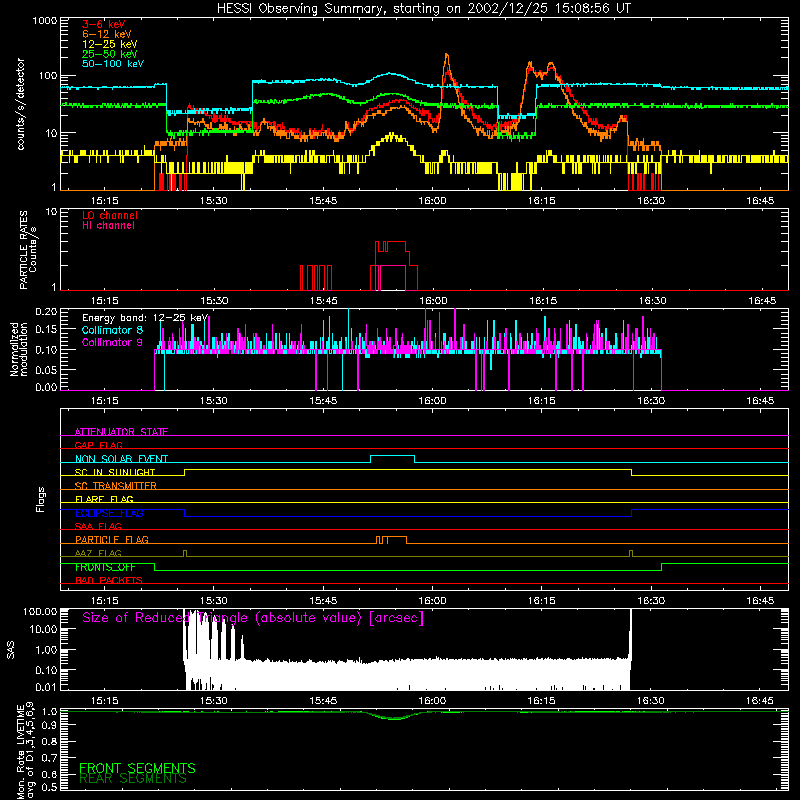Viewport: 800px width, 800px height.
Task: Click the 0.7 tick on livetime axis
Action: click(49, 758)
